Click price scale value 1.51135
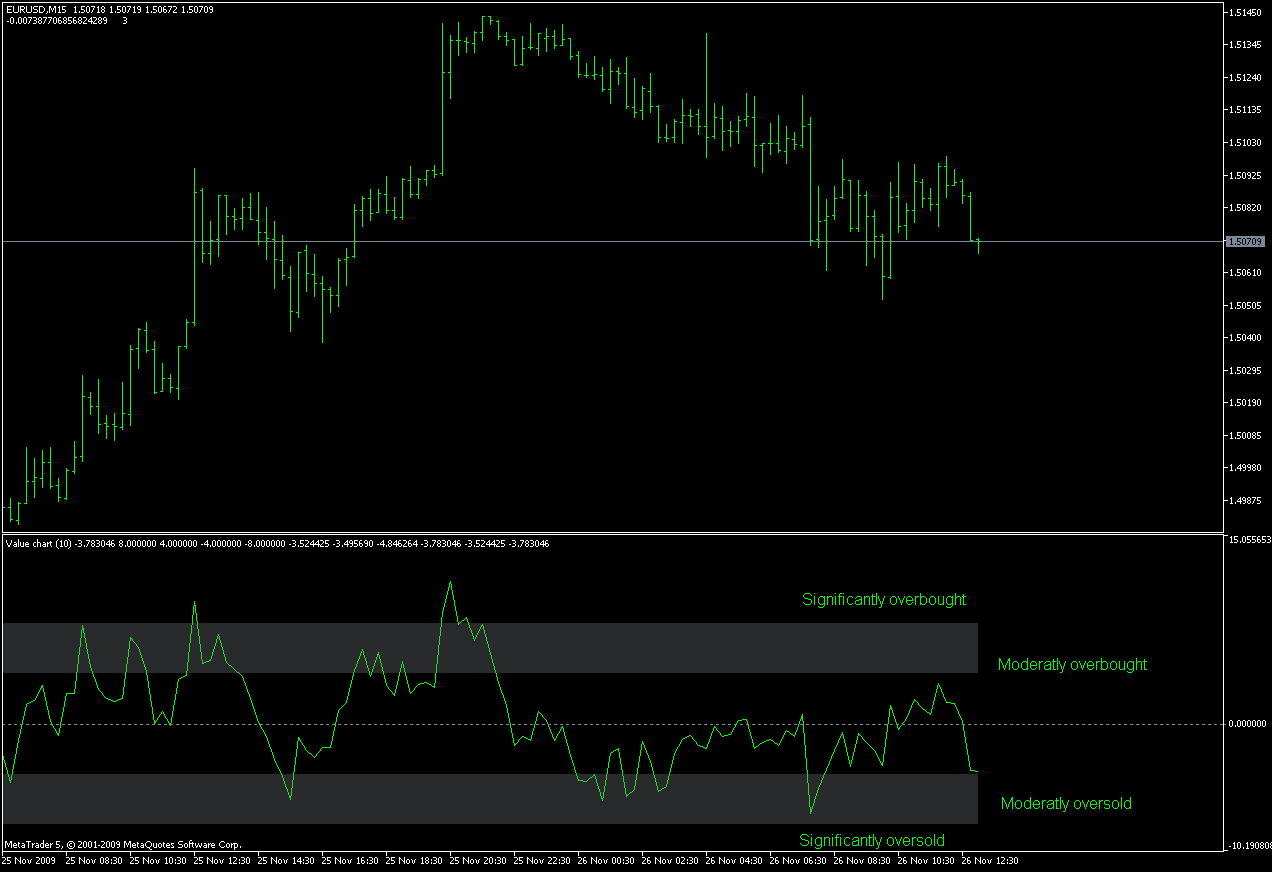Image resolution: width=1272 pixels, height=872 pixels. pos(1246,110)
